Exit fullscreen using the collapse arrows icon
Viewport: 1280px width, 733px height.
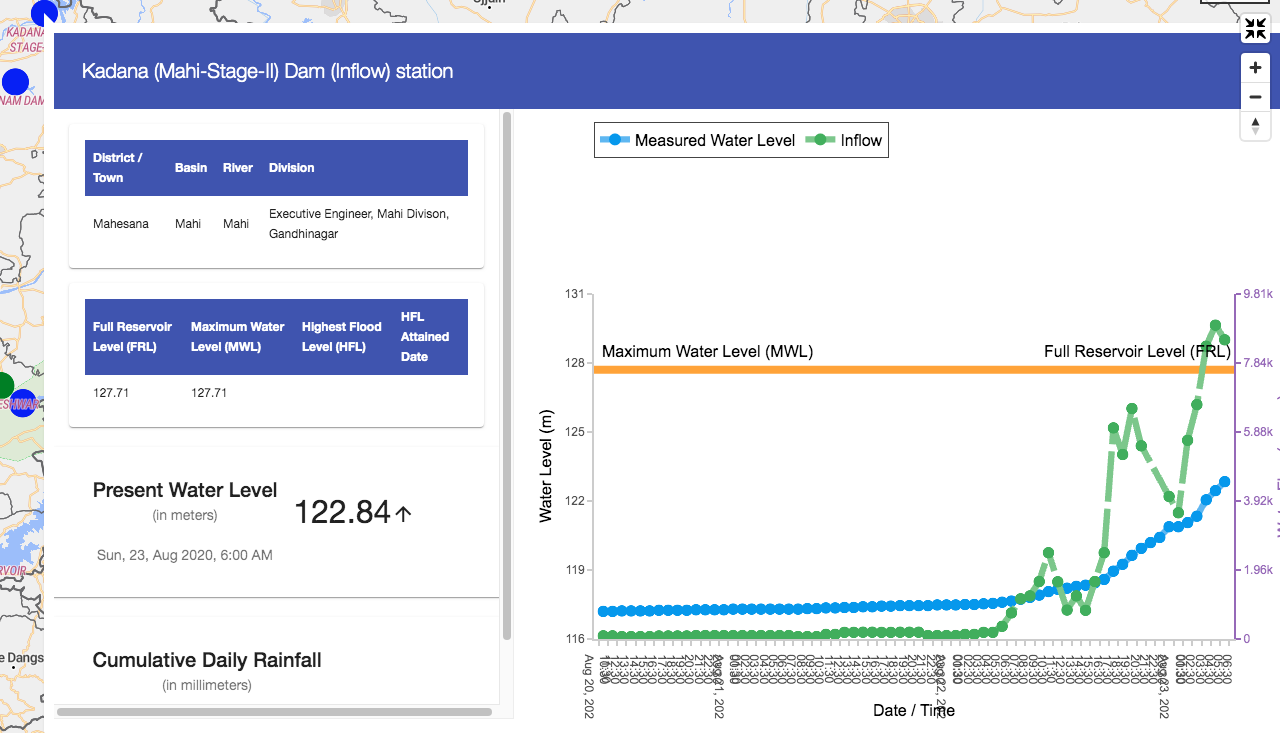pos(1255,29)
